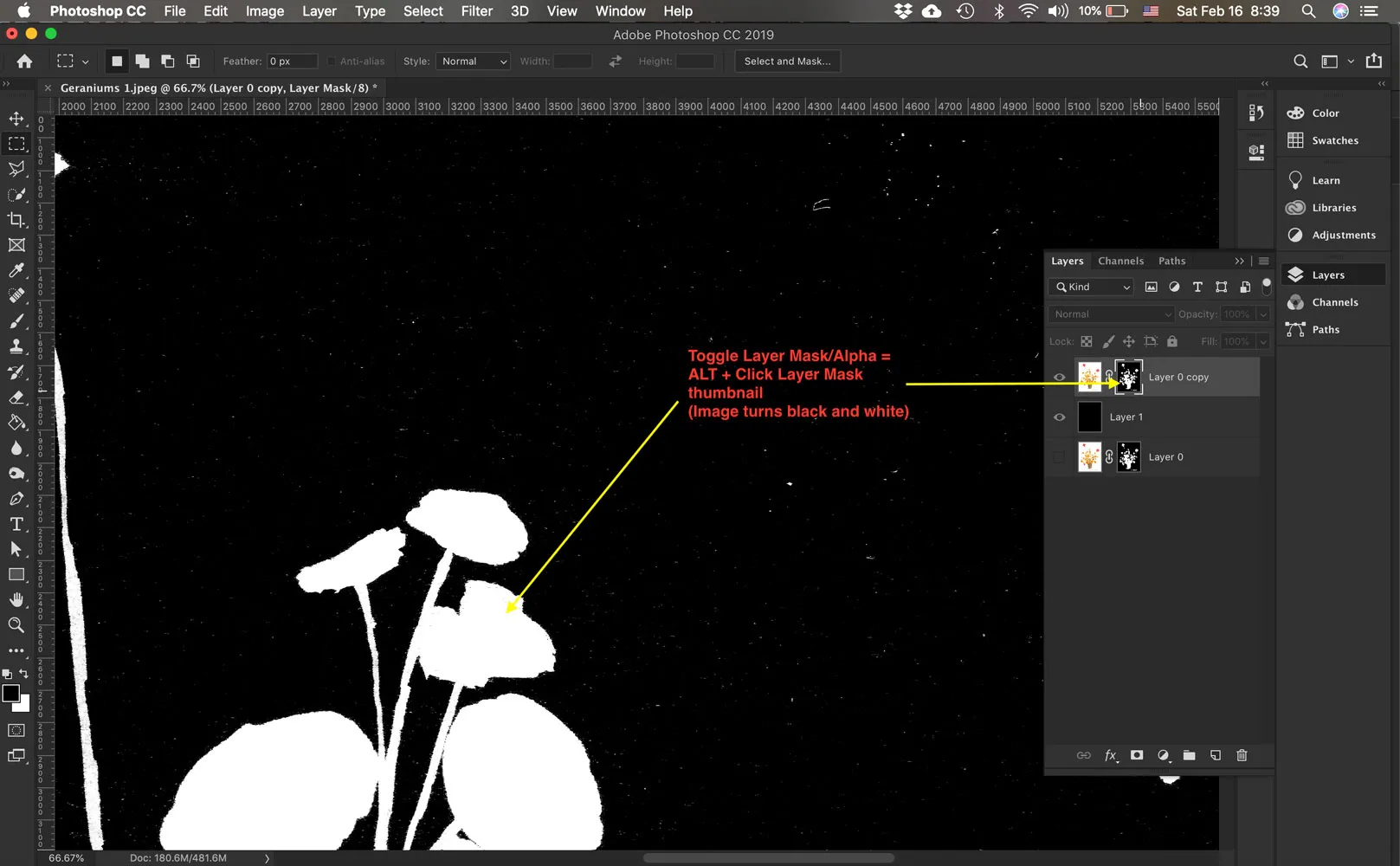This screenshot has height=866, width=1400.
Task: Hide the Layer 0 copy layer
Action: [x=1059, y=378]
